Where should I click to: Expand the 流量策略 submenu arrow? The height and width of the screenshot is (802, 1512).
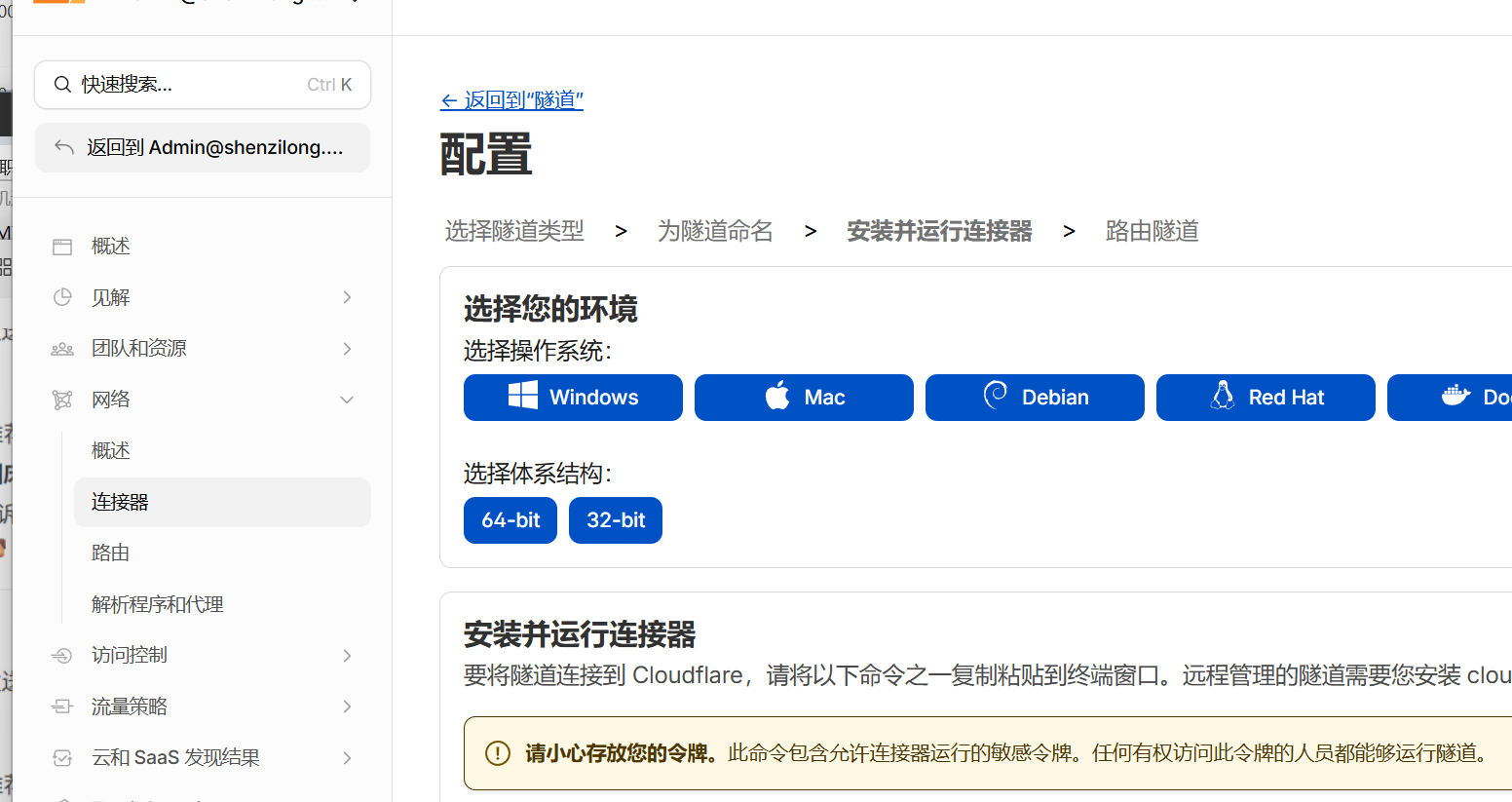pyautogui.click(x=347, y=707)
